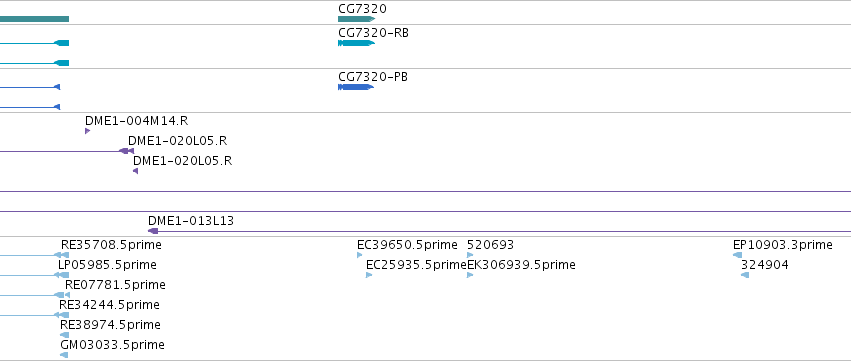Click the DME1-004M14.R arrow marker

[x=87, y=131]
